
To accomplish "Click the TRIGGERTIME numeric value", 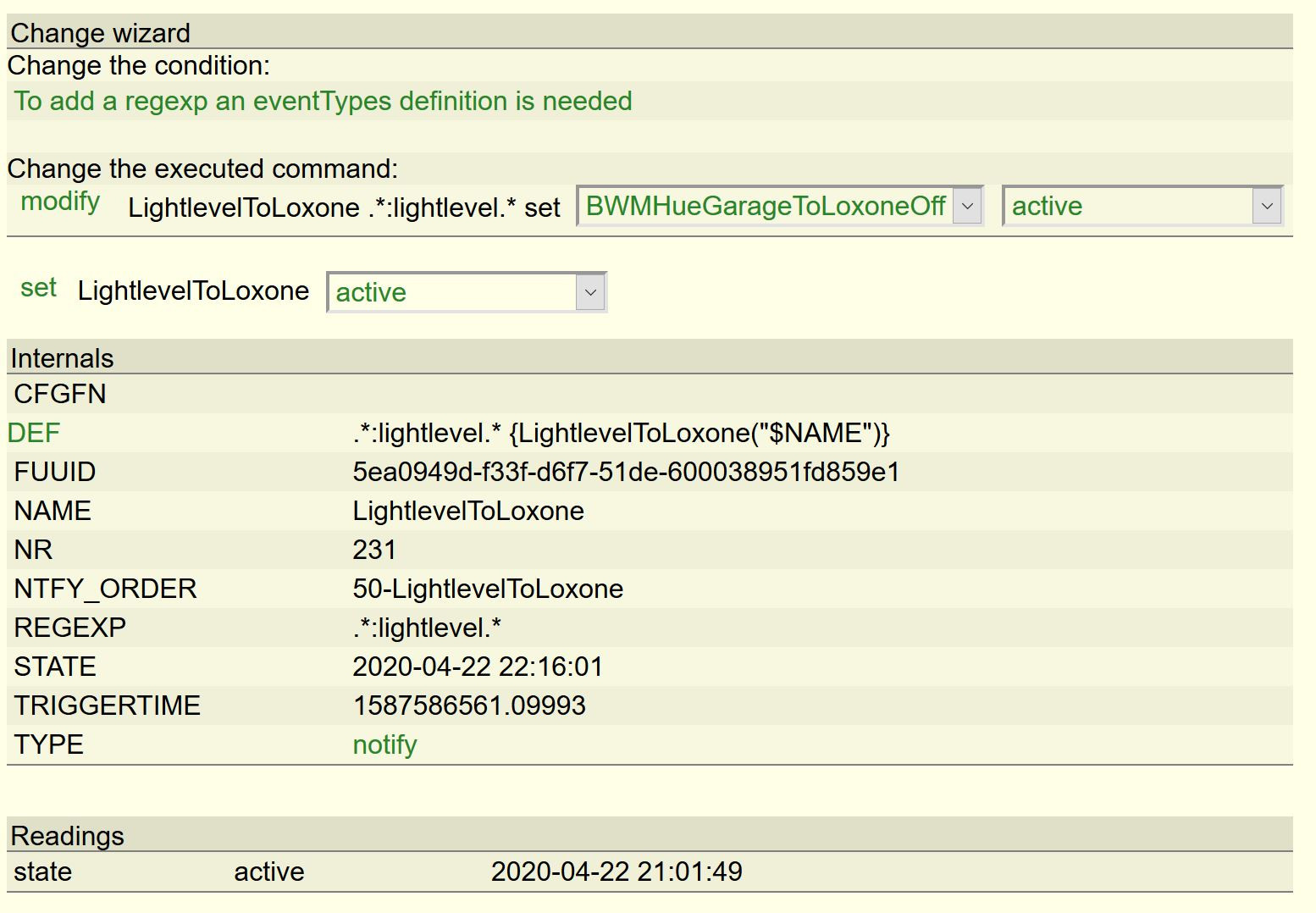I will coord(469,705).
